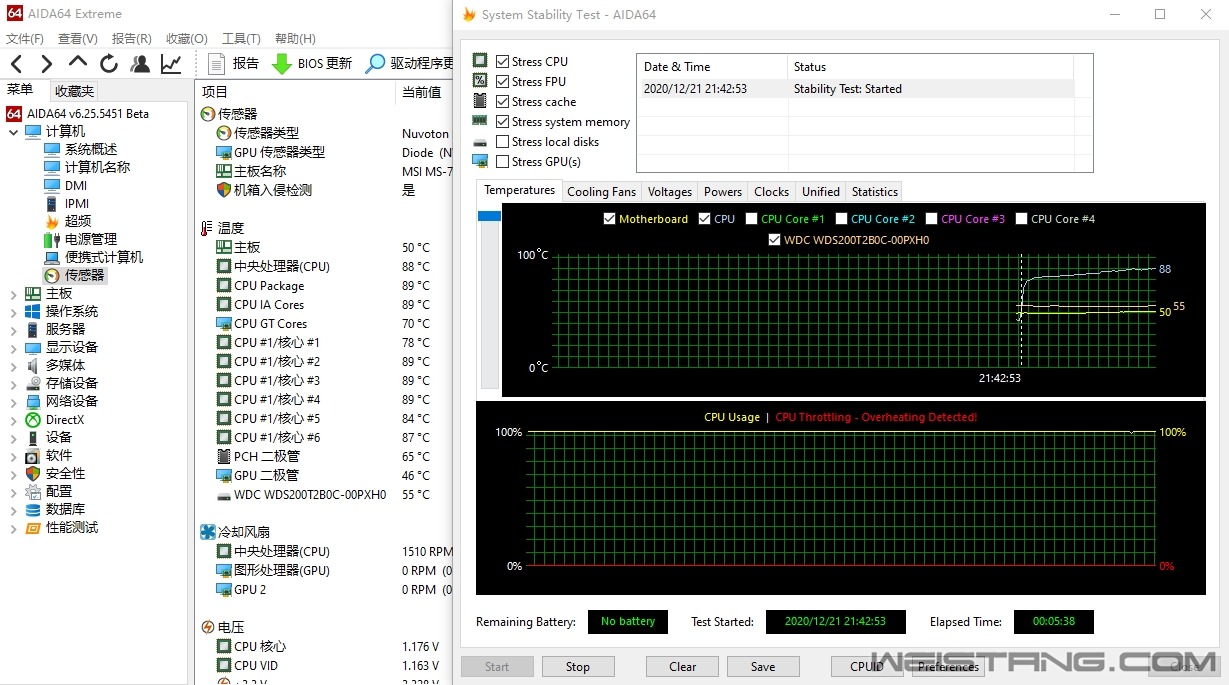Collapse the 计算机 tree node
This screenshot has width=1229, height=685.
(13, 131)
